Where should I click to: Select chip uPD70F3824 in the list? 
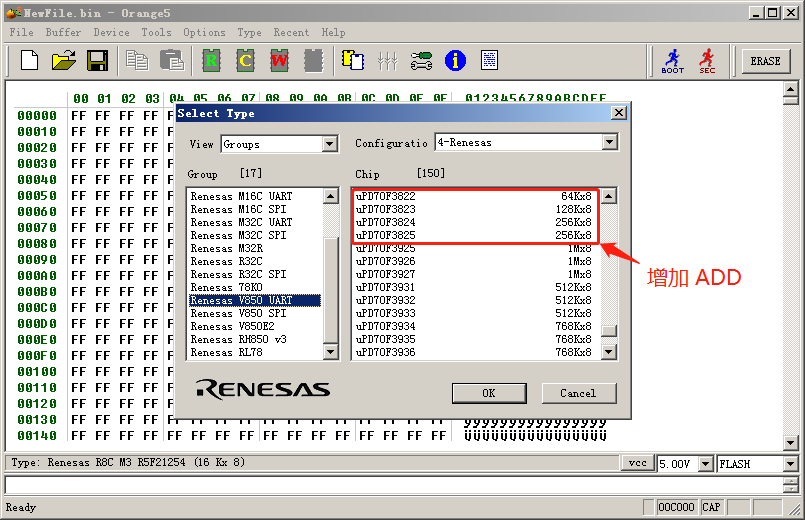coord(385,222)
